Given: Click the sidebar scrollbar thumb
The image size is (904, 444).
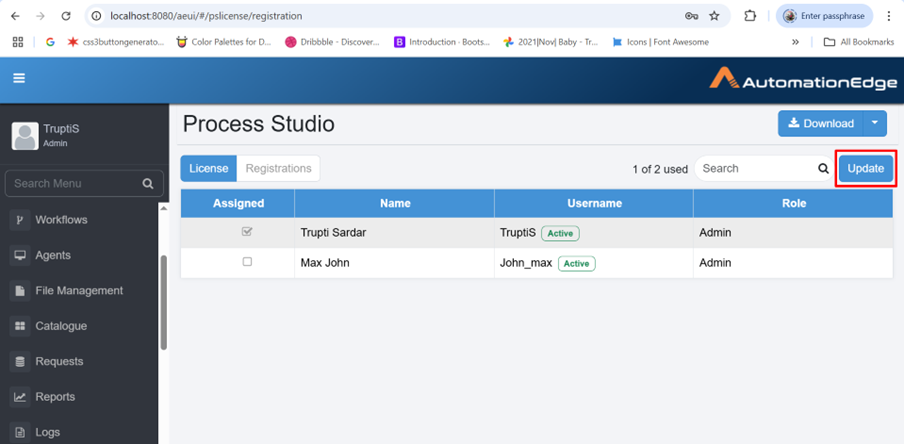Looking at the screenshot, I should pyautogui.click(x=164, y=303).
